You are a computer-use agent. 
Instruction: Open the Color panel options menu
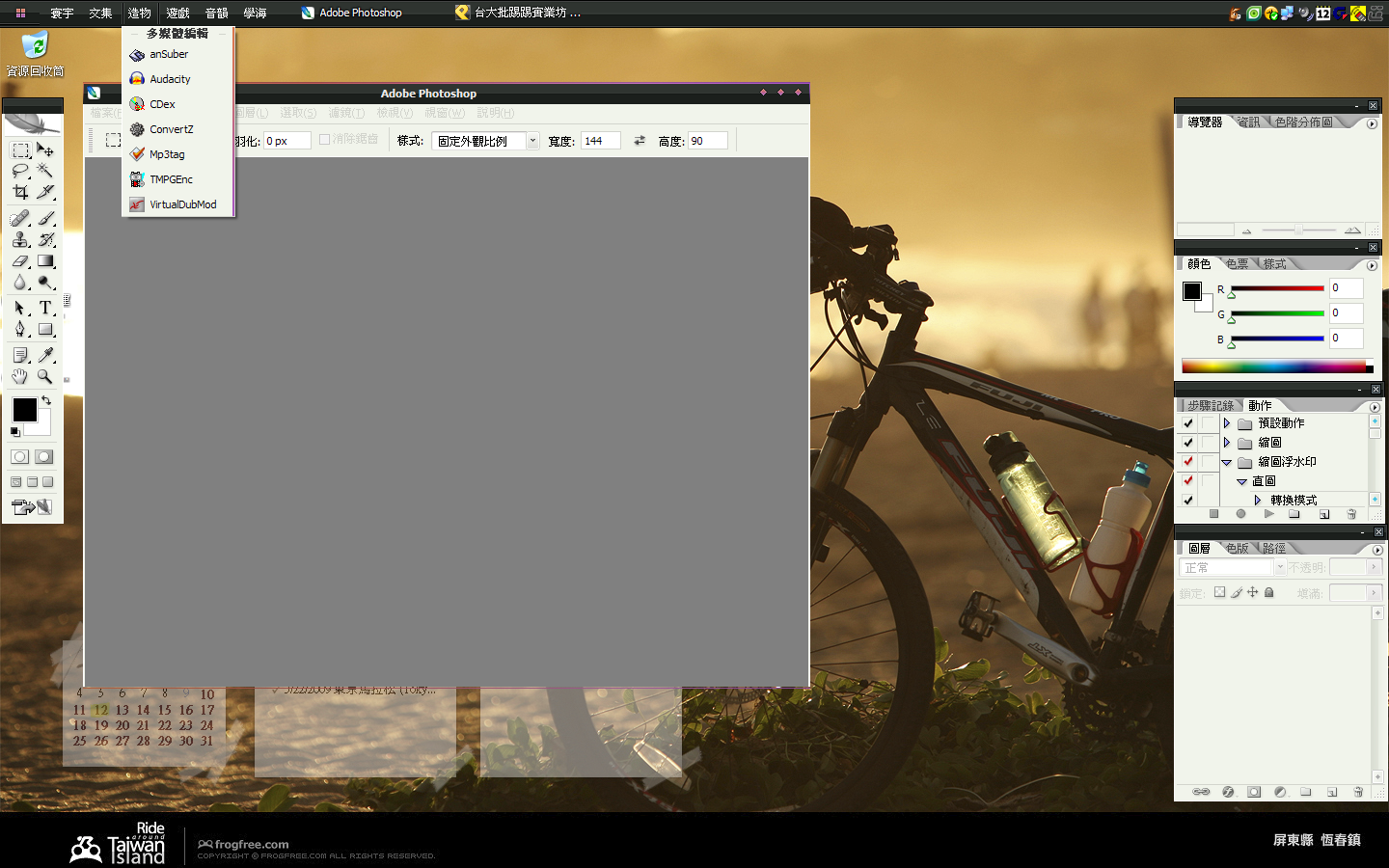click(x=1372, y=265)
